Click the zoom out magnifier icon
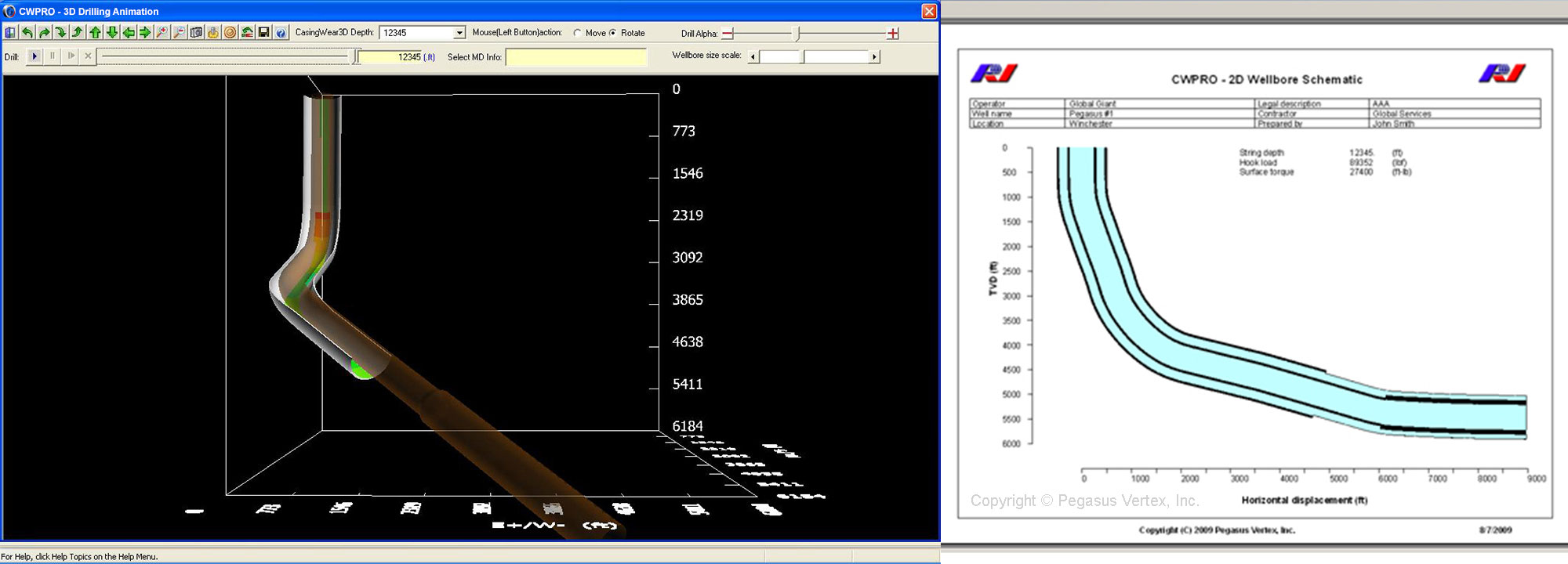The height and width of the screenshot is (564, 1568). click(179, 32)
